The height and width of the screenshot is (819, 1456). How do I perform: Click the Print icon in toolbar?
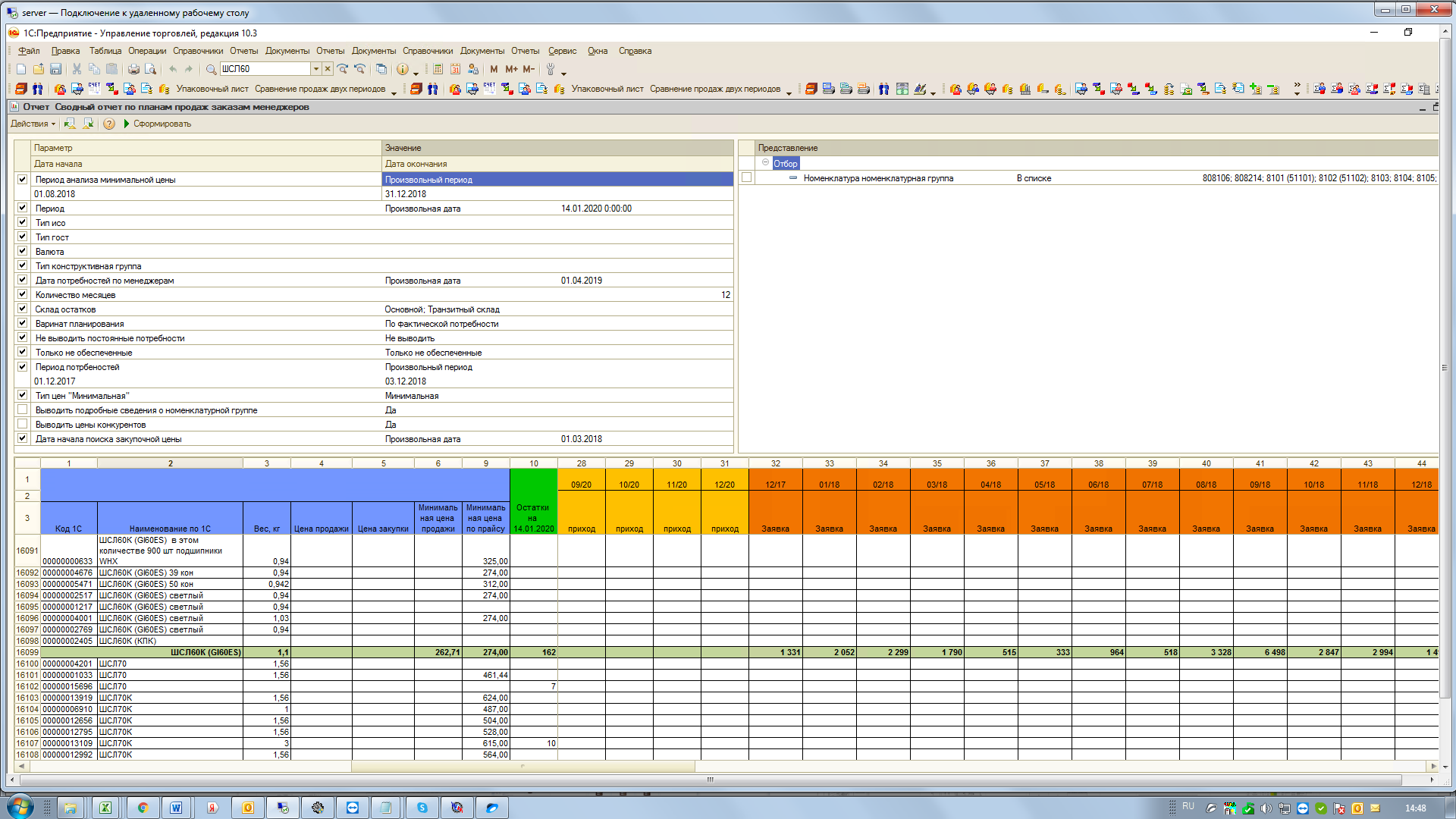point(133,69)
